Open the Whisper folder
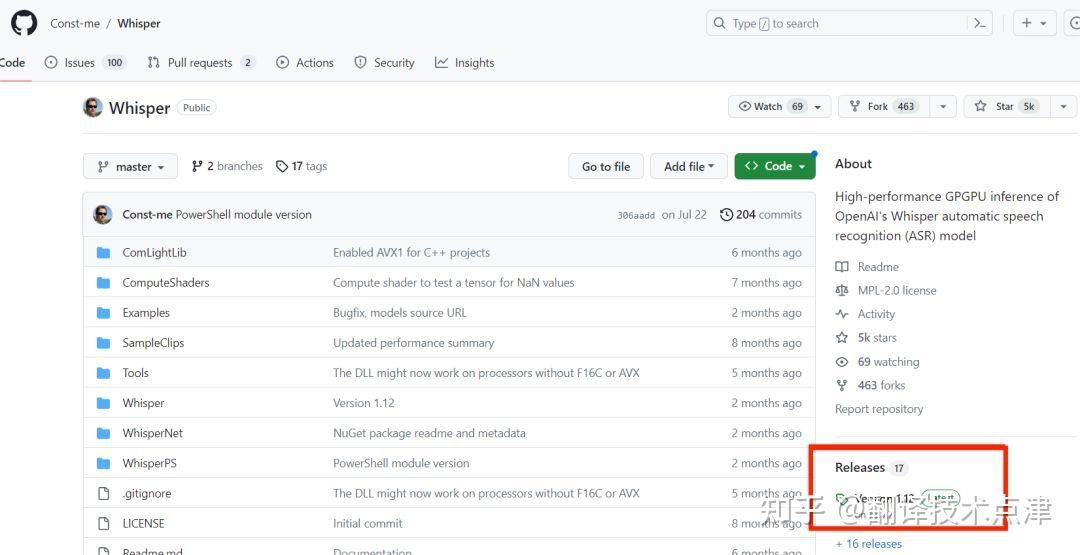The width and height of the screenshot is (1080, 555). (x=143, y=403)
